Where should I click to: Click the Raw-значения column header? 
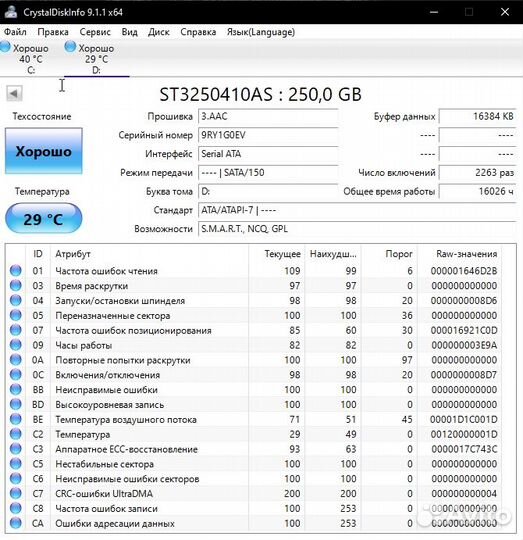click(x=459, y=254)
